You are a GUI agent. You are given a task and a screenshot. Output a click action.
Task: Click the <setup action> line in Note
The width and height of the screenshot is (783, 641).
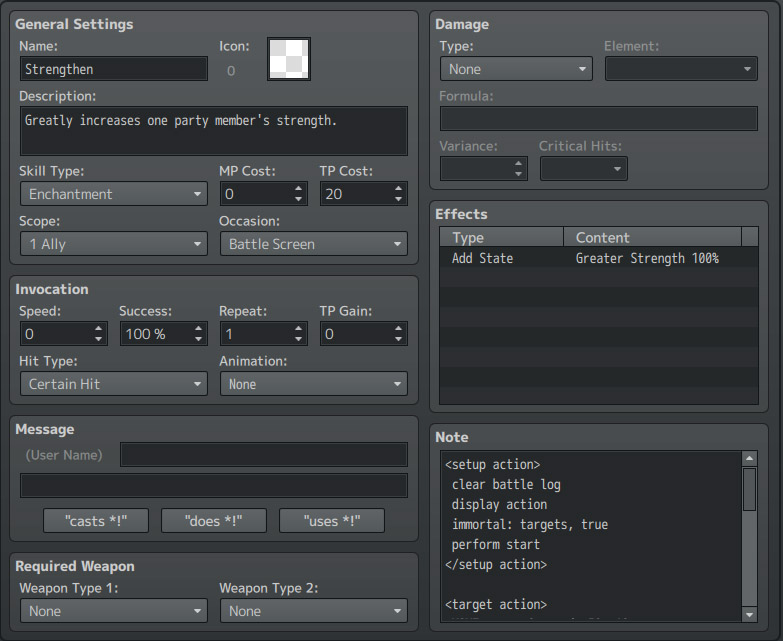point(492,464)
